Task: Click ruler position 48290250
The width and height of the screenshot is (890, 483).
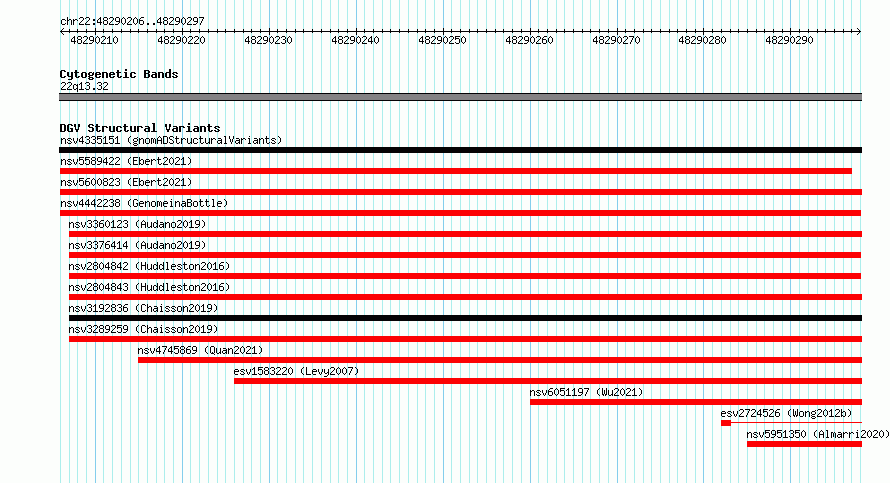Action: pyautogui.click(x=442, y=40)
